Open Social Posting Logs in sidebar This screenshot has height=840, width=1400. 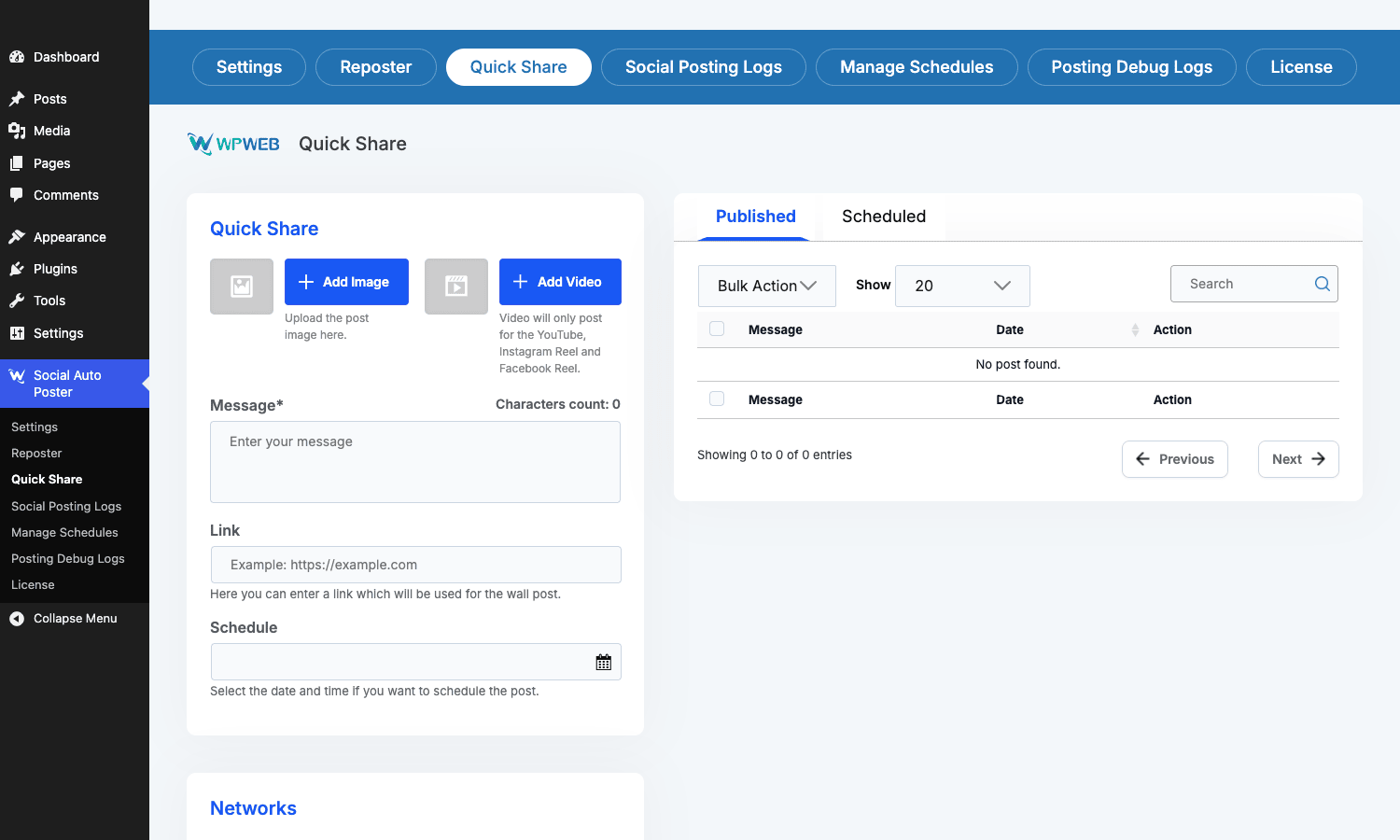tap(66, 506)
